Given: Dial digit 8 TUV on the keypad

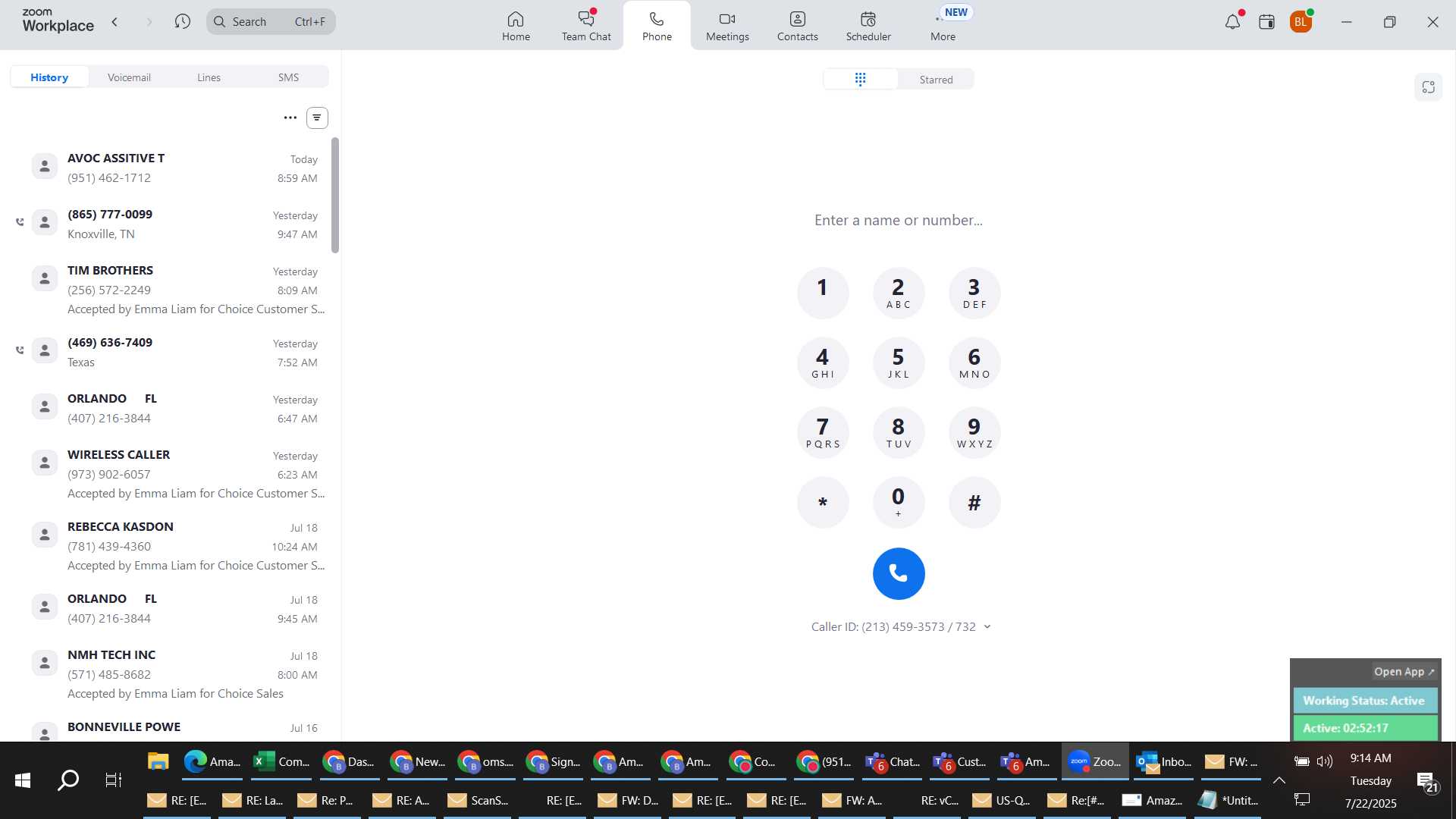Looking at the screenshot, I should (899, 432).
